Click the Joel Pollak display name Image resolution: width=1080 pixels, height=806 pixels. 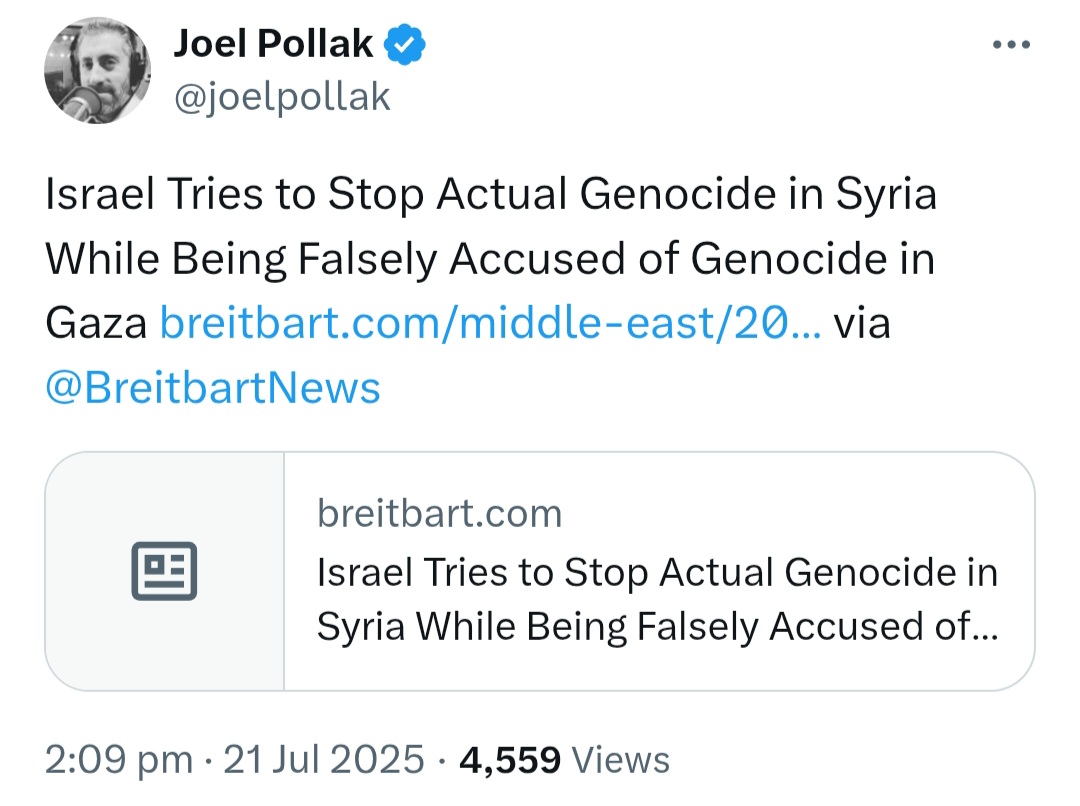(273, 43)
